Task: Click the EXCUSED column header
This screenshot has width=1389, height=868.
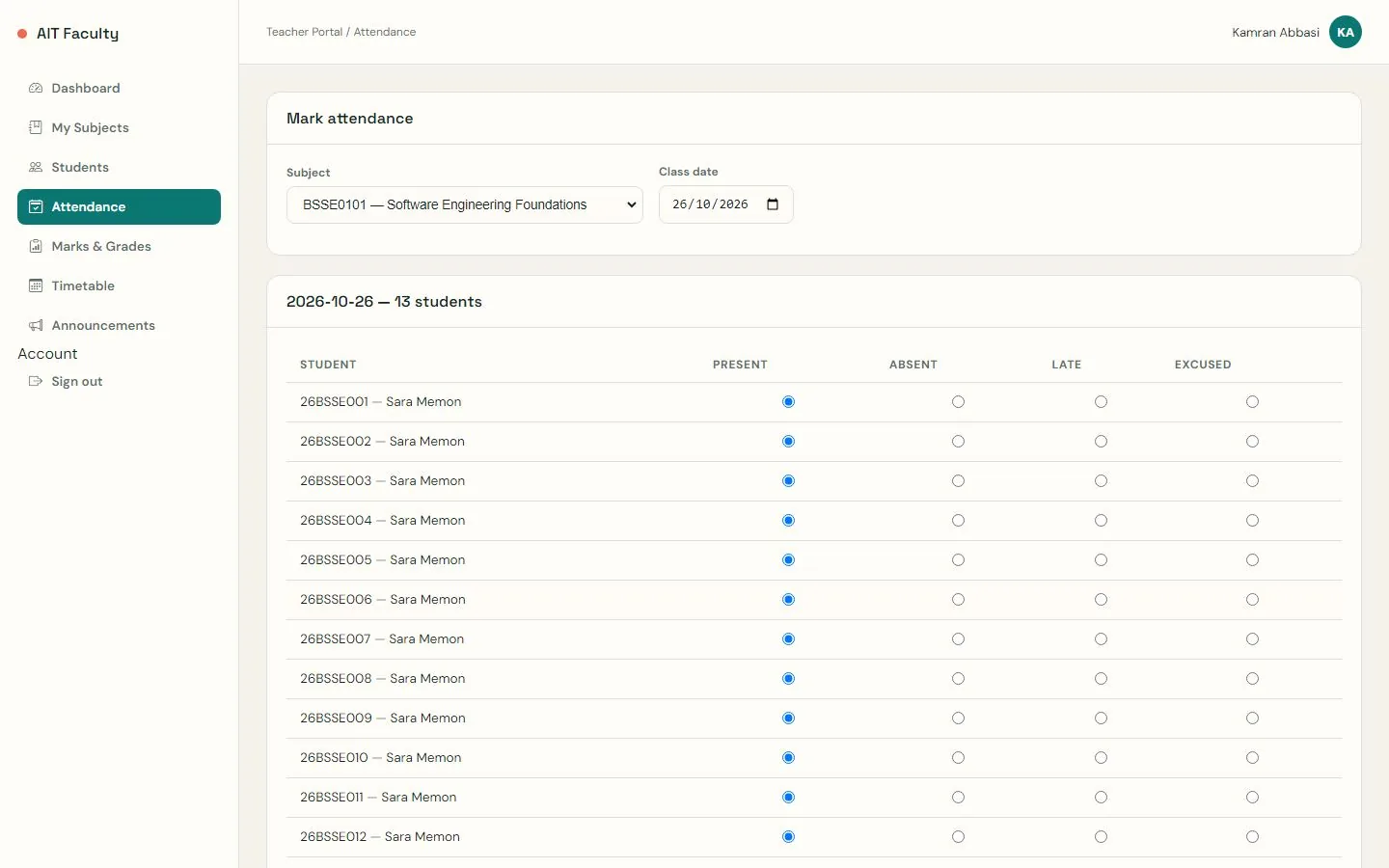Action: click(1203, 365)
